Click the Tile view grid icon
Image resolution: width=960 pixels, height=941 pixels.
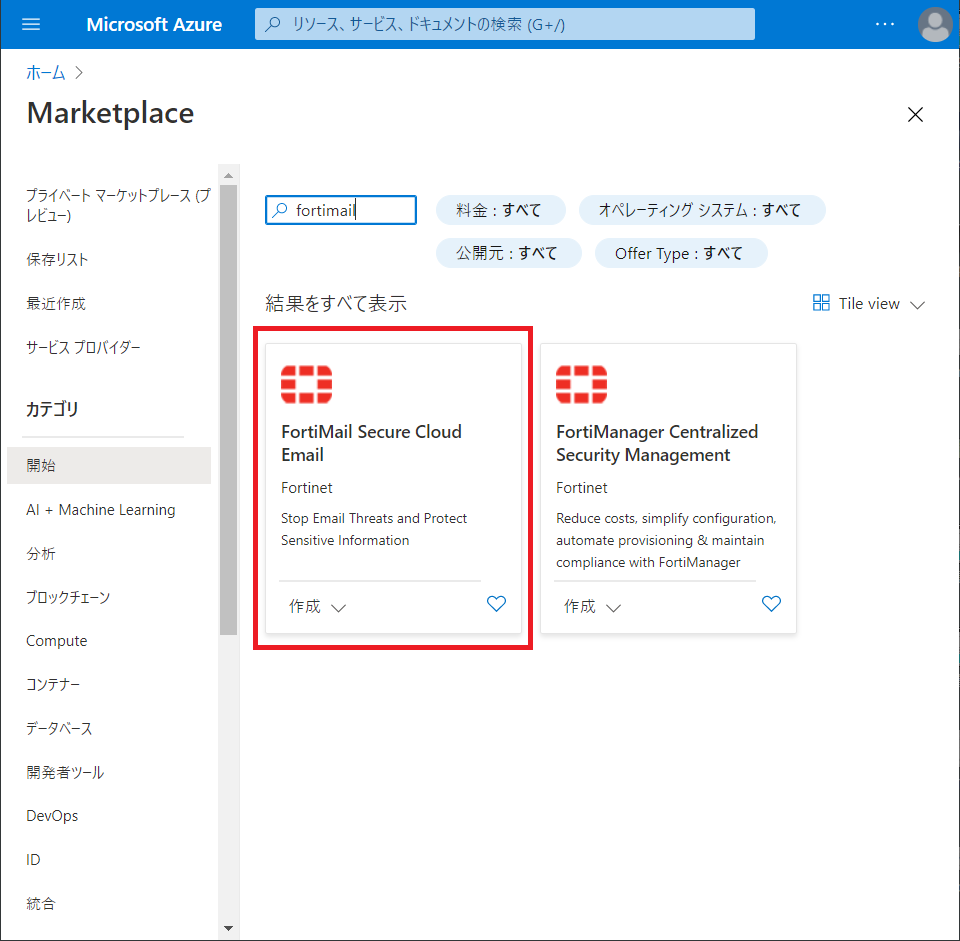[820, 303]
